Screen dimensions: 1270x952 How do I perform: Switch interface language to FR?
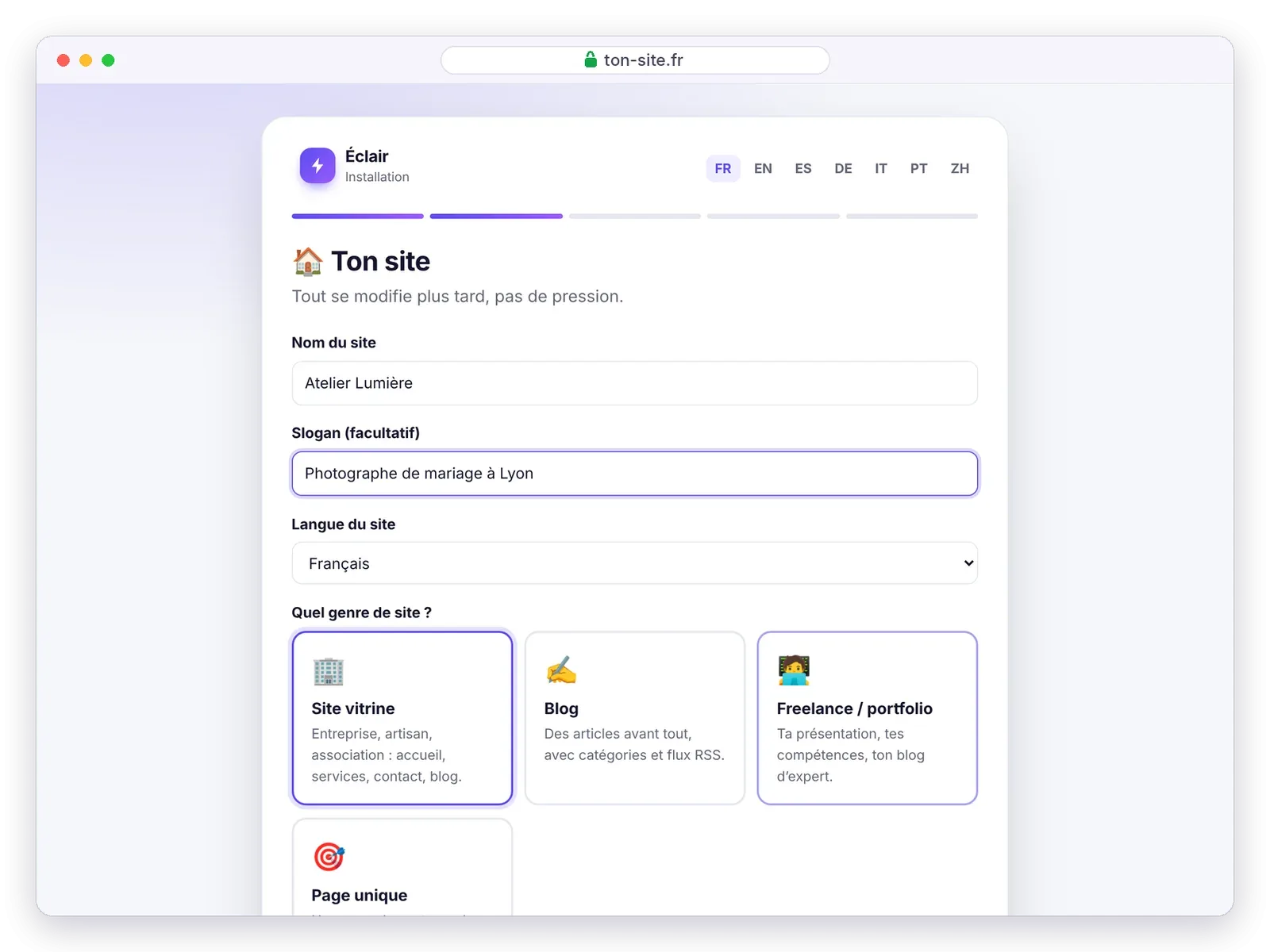click(723, 168)
